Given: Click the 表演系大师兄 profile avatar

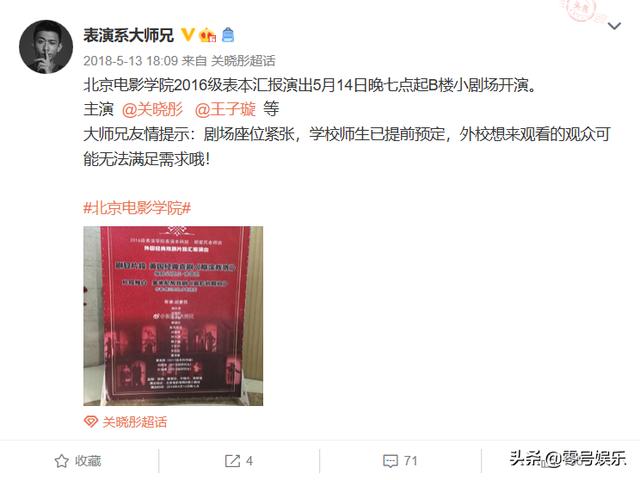Looking at the screenshot, I should pos(46,47).
